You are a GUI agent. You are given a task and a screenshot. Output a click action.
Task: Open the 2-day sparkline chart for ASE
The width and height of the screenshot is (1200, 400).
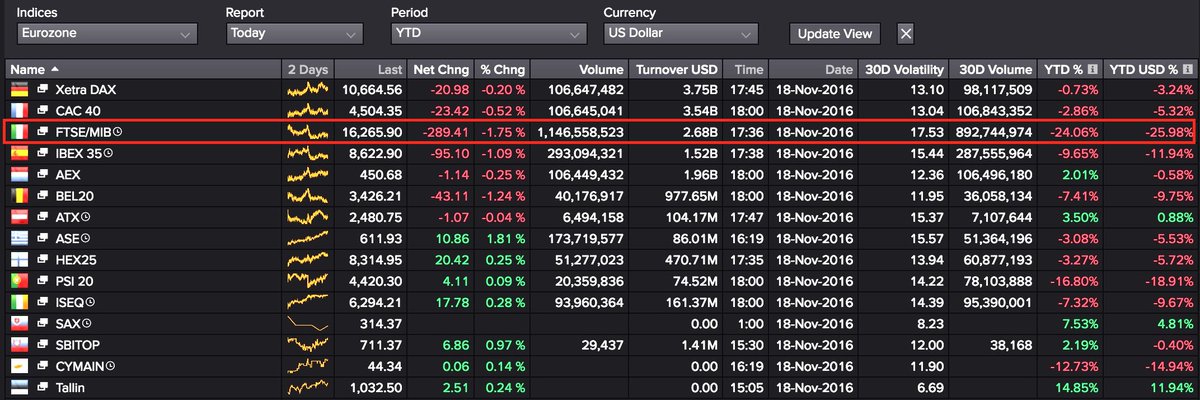click(307, 237)
